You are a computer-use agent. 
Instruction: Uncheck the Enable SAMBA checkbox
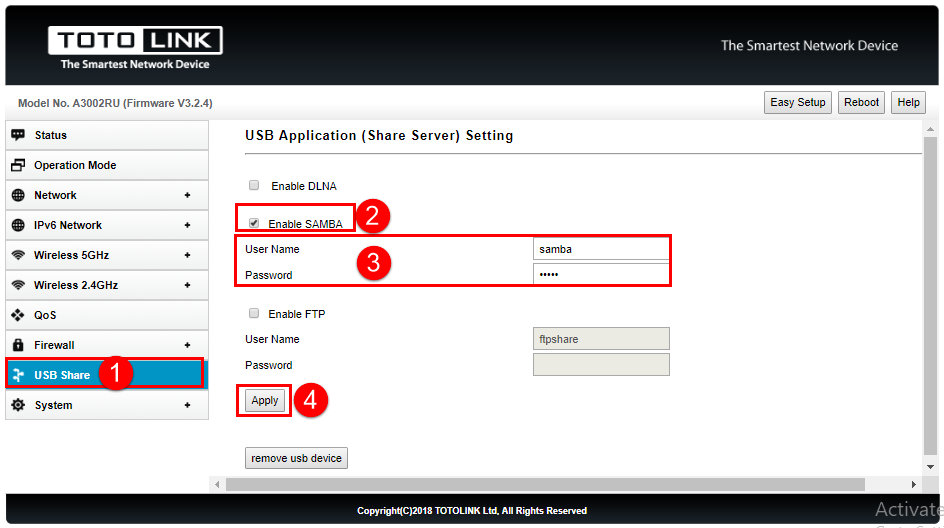point(254,223)
